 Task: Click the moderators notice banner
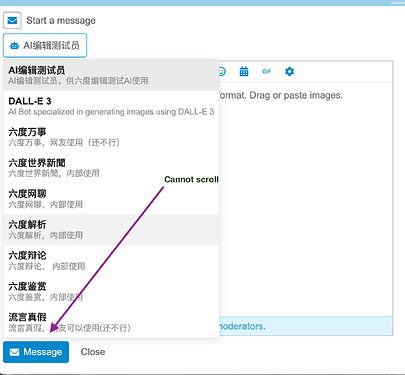click(306, 326)
